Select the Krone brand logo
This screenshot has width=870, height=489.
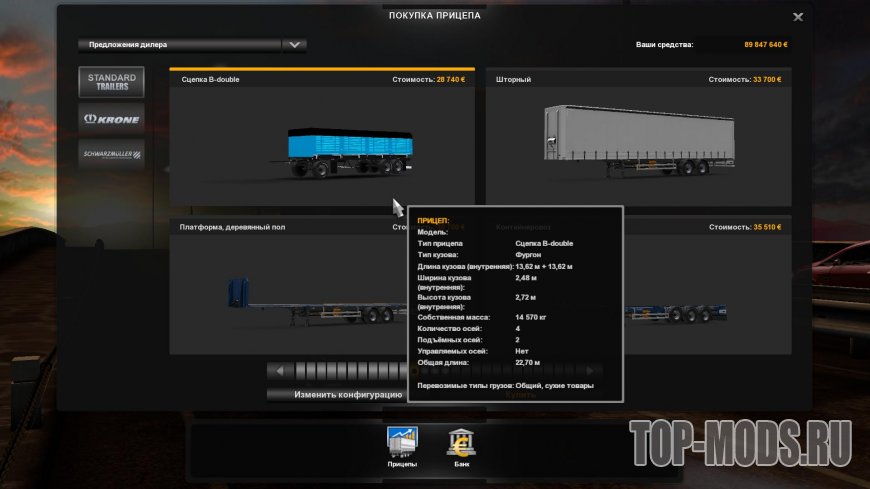111,118
